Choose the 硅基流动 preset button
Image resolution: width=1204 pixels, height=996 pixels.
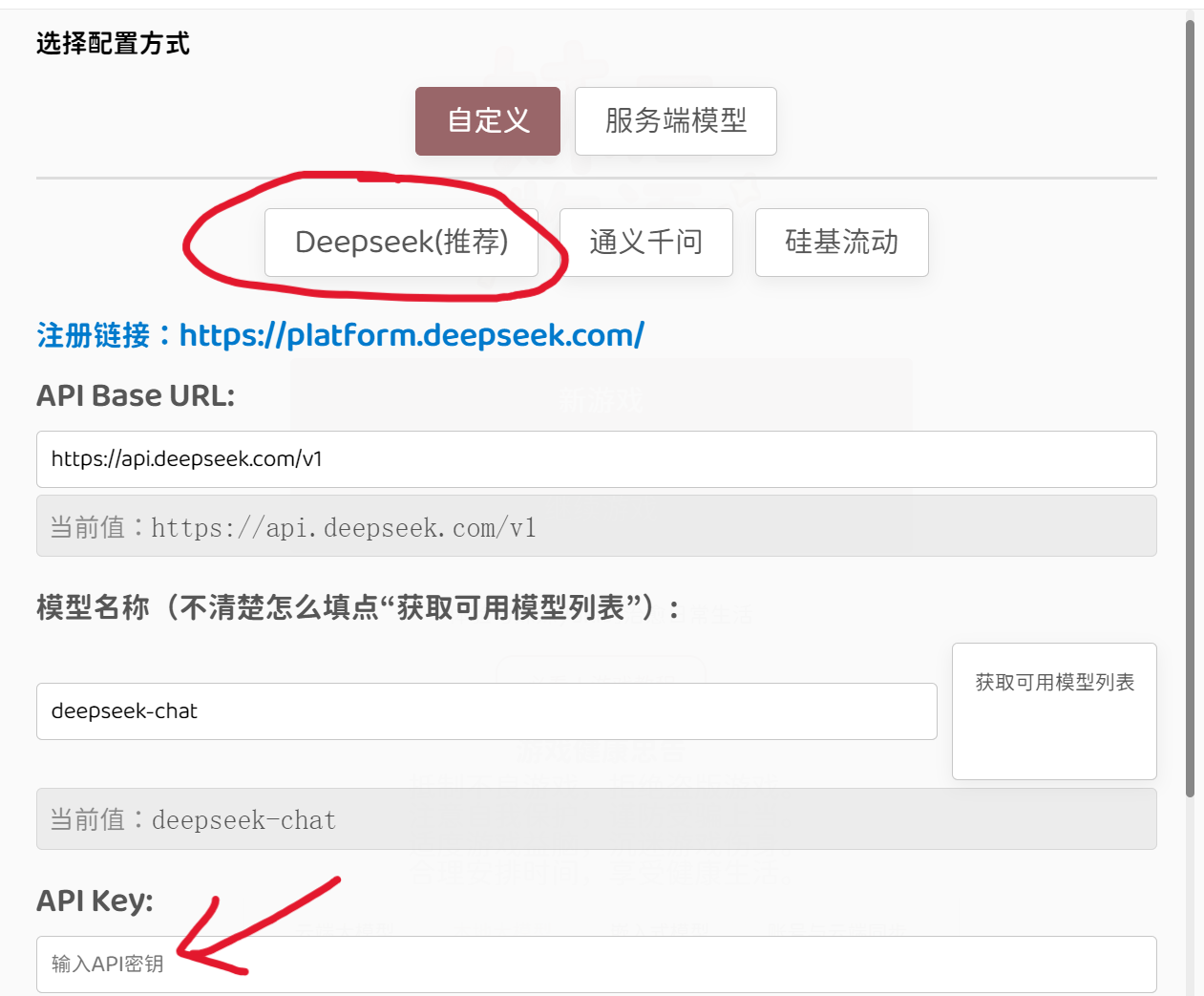841,243
